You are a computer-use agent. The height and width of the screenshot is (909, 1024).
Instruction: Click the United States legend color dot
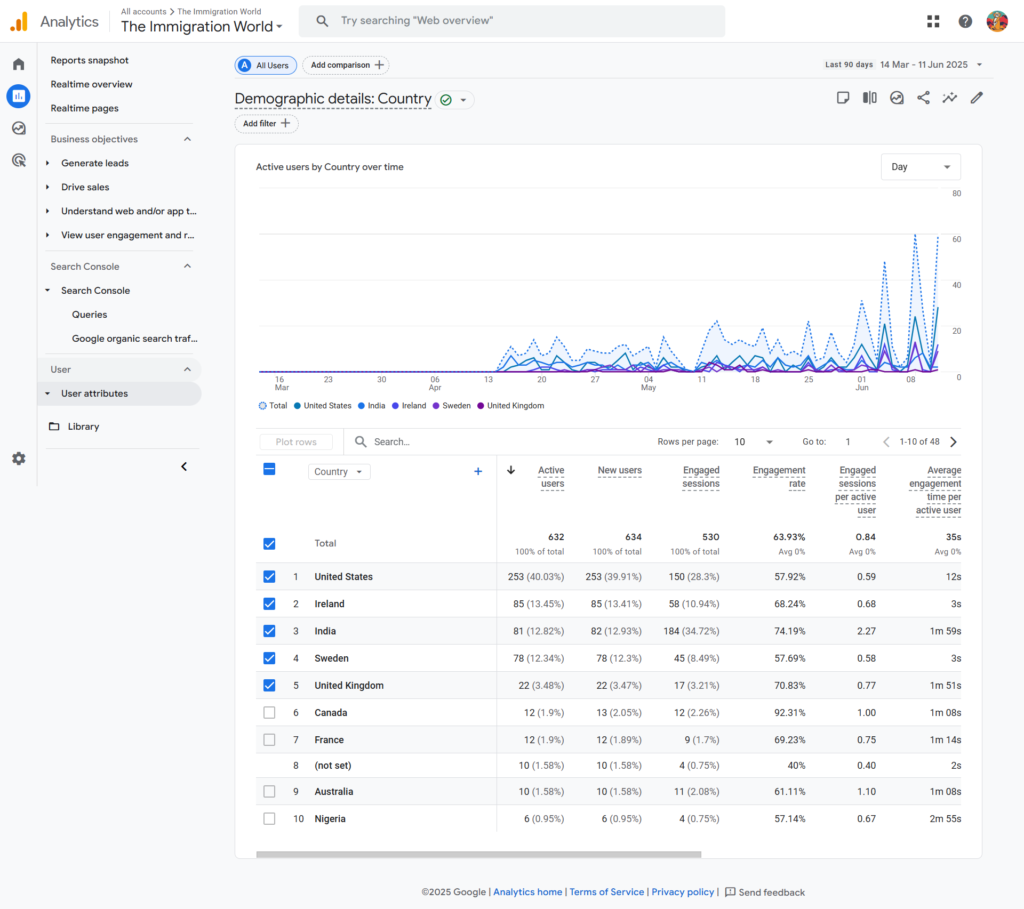297,406
